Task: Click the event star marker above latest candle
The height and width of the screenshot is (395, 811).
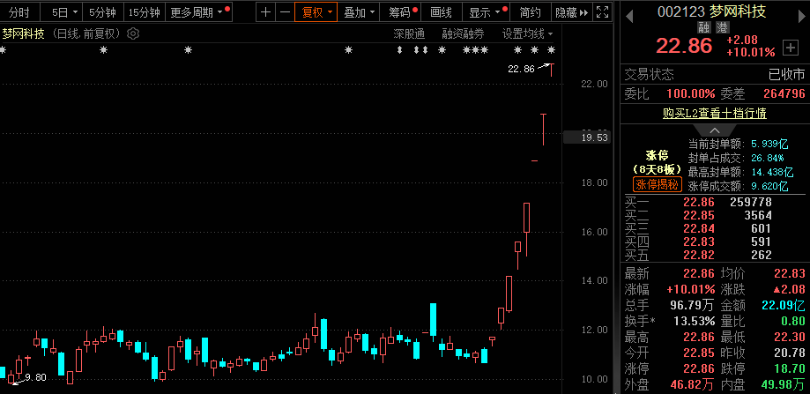Action: 551,50
